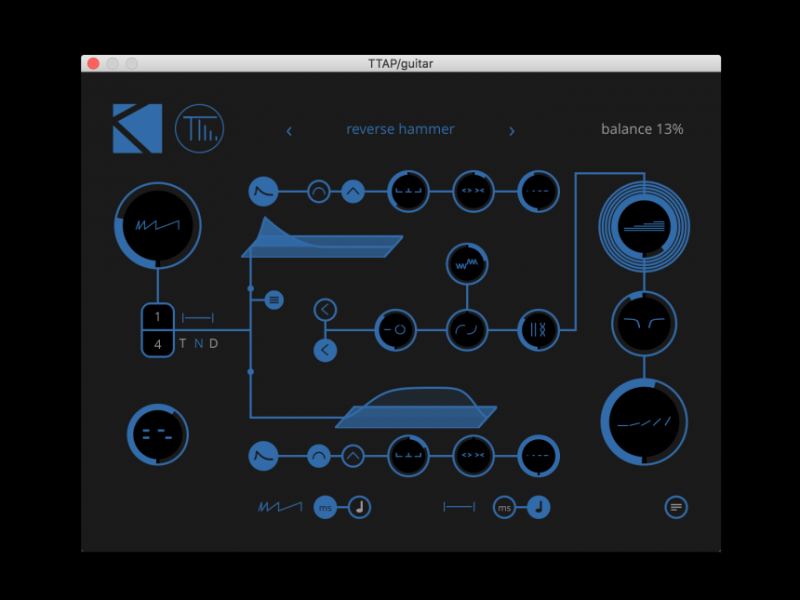Open the next preset with the right arrow
Viewport: 800px width, 600px height.
pyautogui.click(x=512, y=131)
